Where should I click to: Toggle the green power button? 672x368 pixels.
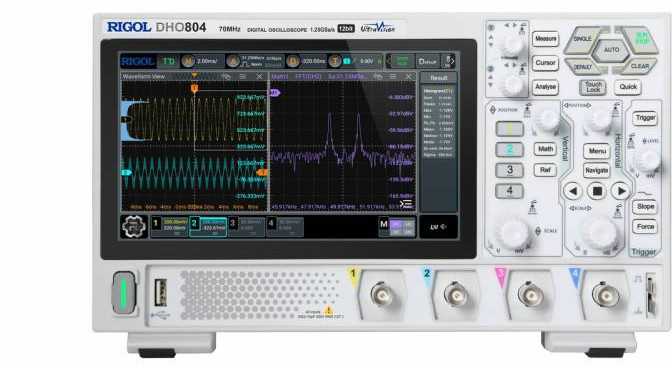click(x=124, y=293)
